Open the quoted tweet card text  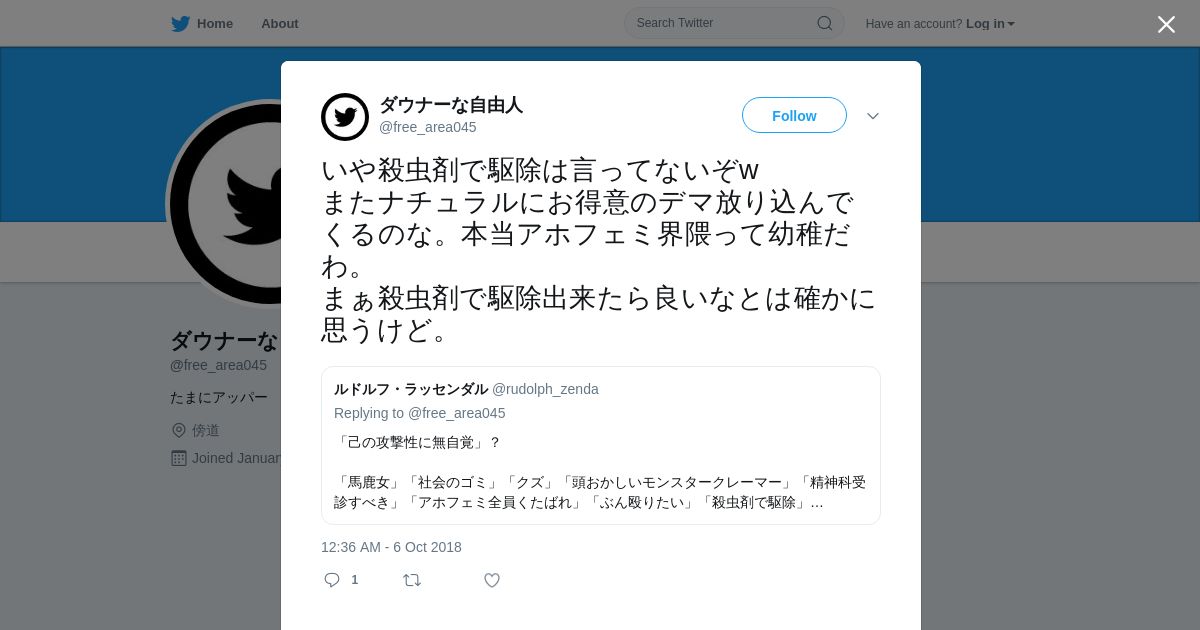coord(600,473)
